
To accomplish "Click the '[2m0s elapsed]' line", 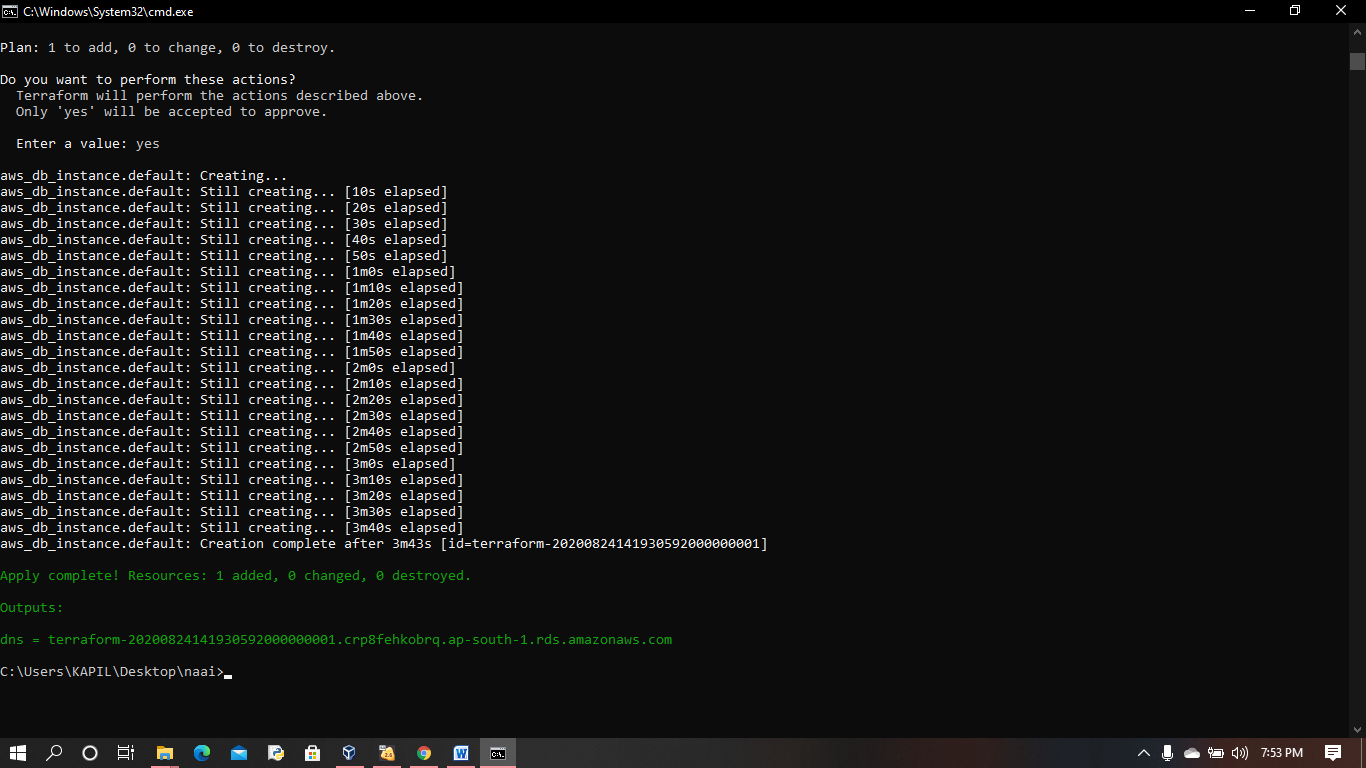I will coord(228,368).
